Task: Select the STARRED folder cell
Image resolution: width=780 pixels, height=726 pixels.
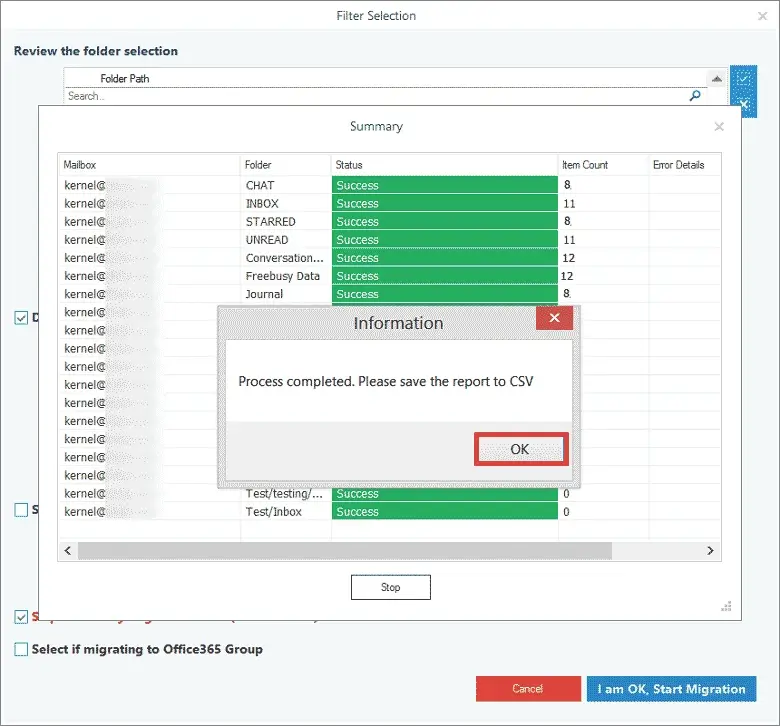Action: [286, 222]
